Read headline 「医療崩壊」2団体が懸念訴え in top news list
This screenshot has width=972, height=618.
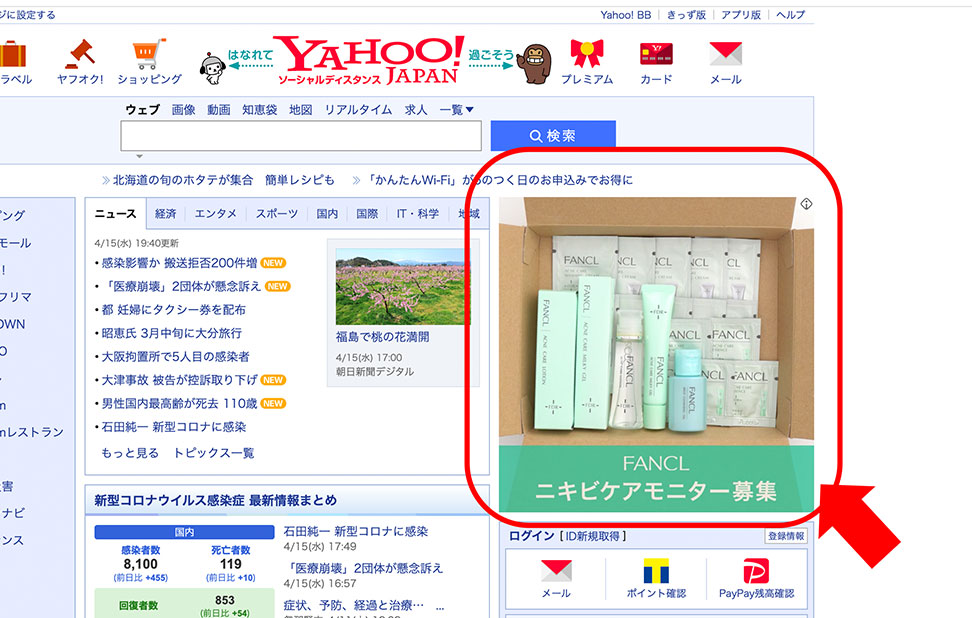pyautogui.click(x=181, y=286)
